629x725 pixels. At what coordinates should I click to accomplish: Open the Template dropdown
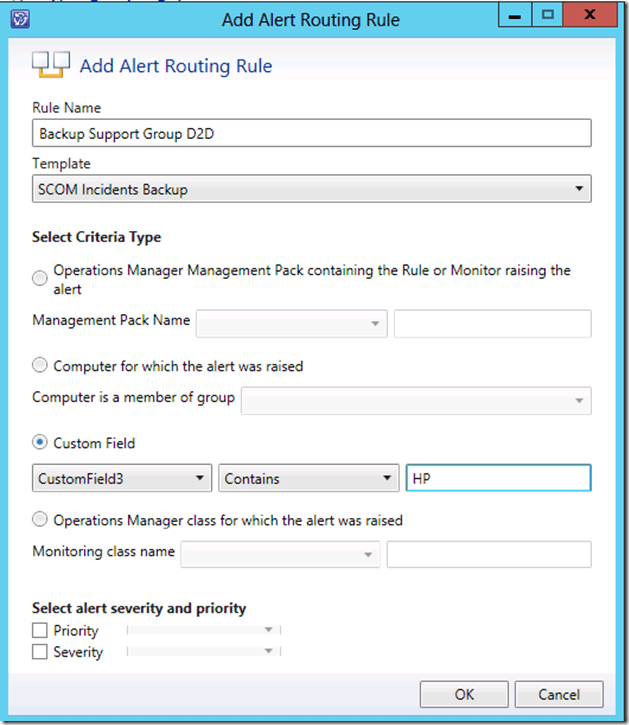pyautogui.click(x=311, y=189)
